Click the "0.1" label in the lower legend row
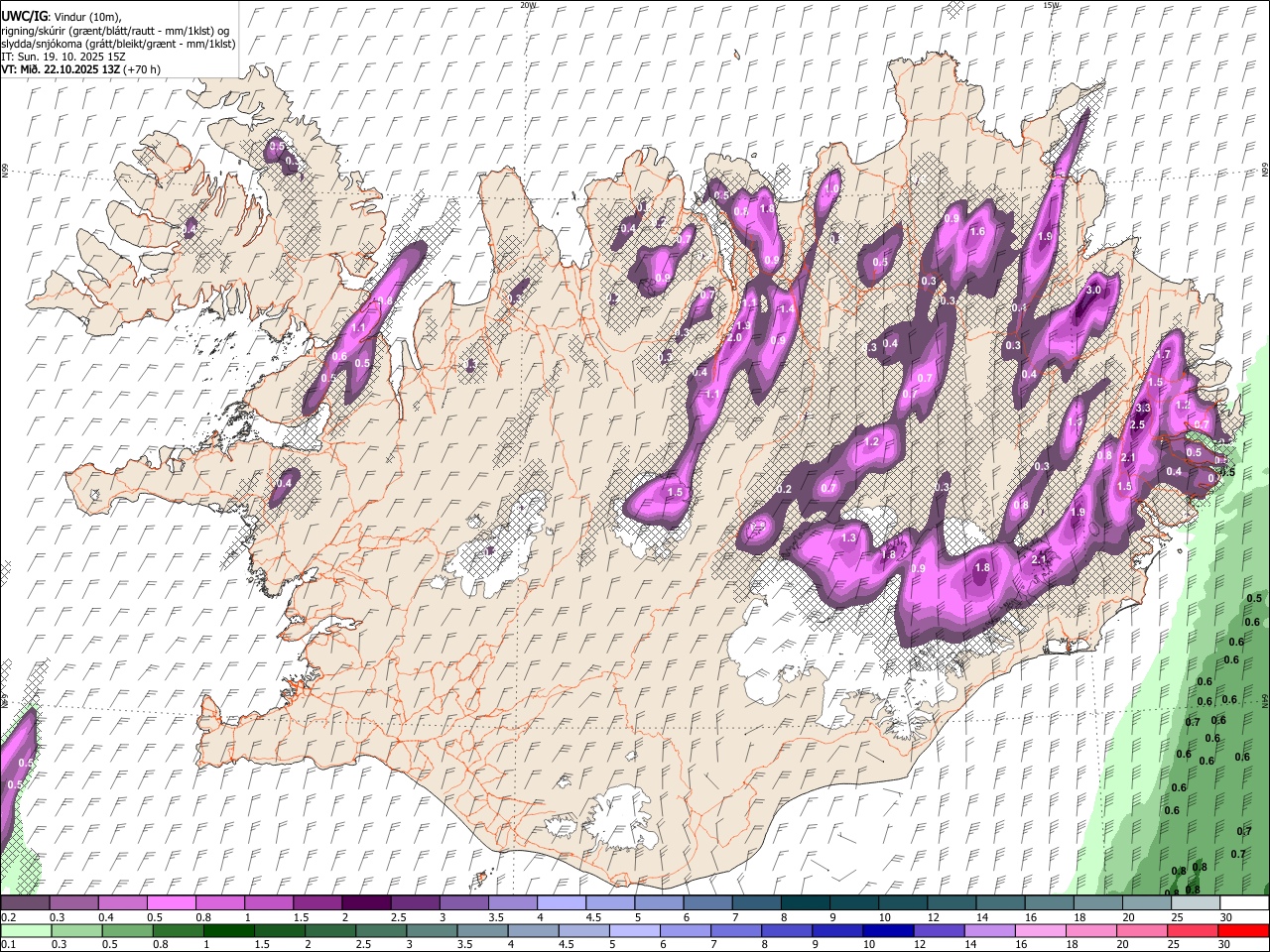Image resolution: width=1270 pixels, height=952 pixels. point(9,945)
